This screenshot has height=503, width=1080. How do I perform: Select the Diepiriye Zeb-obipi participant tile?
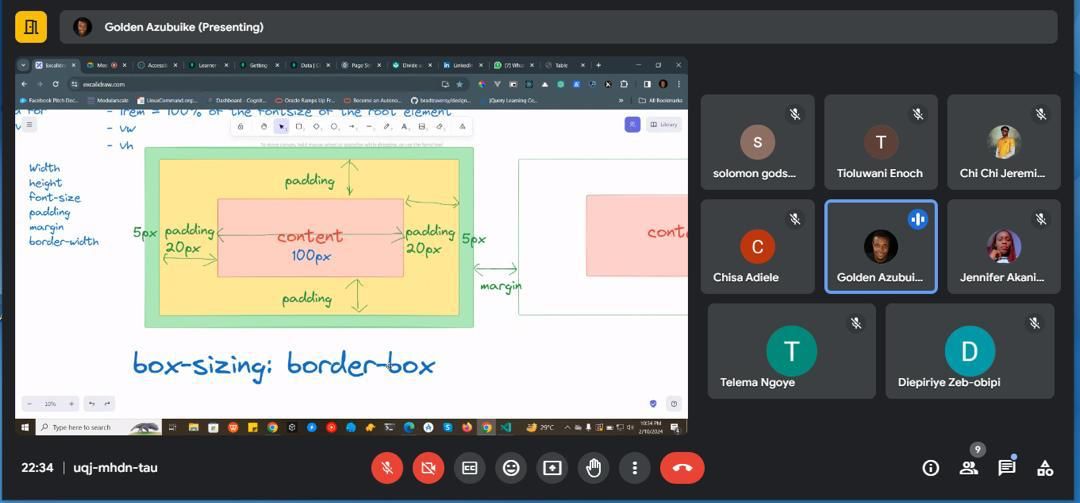tap(970, 351)
